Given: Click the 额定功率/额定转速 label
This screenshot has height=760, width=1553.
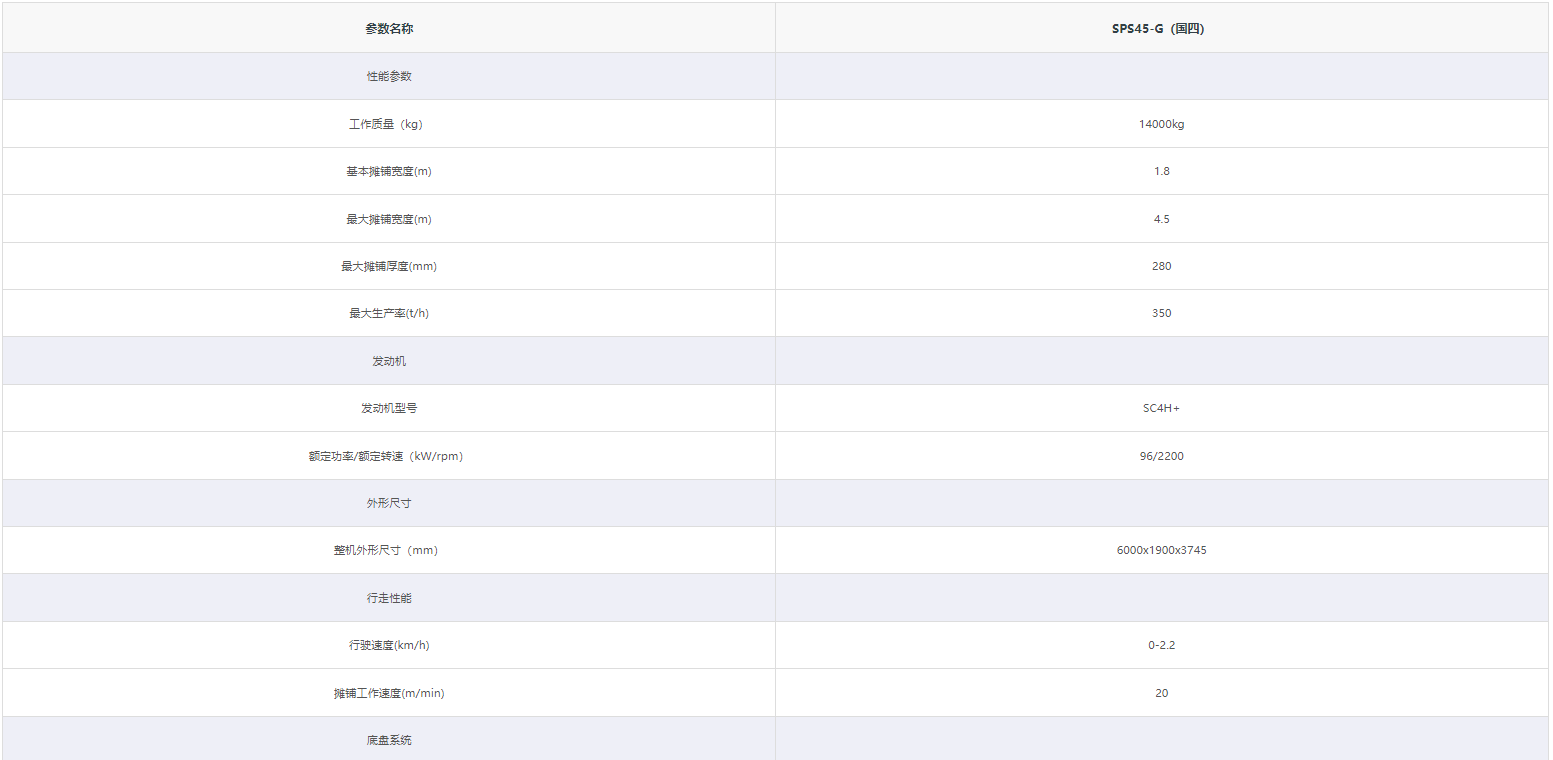Looking at the screenshot, I should point(386,456).
